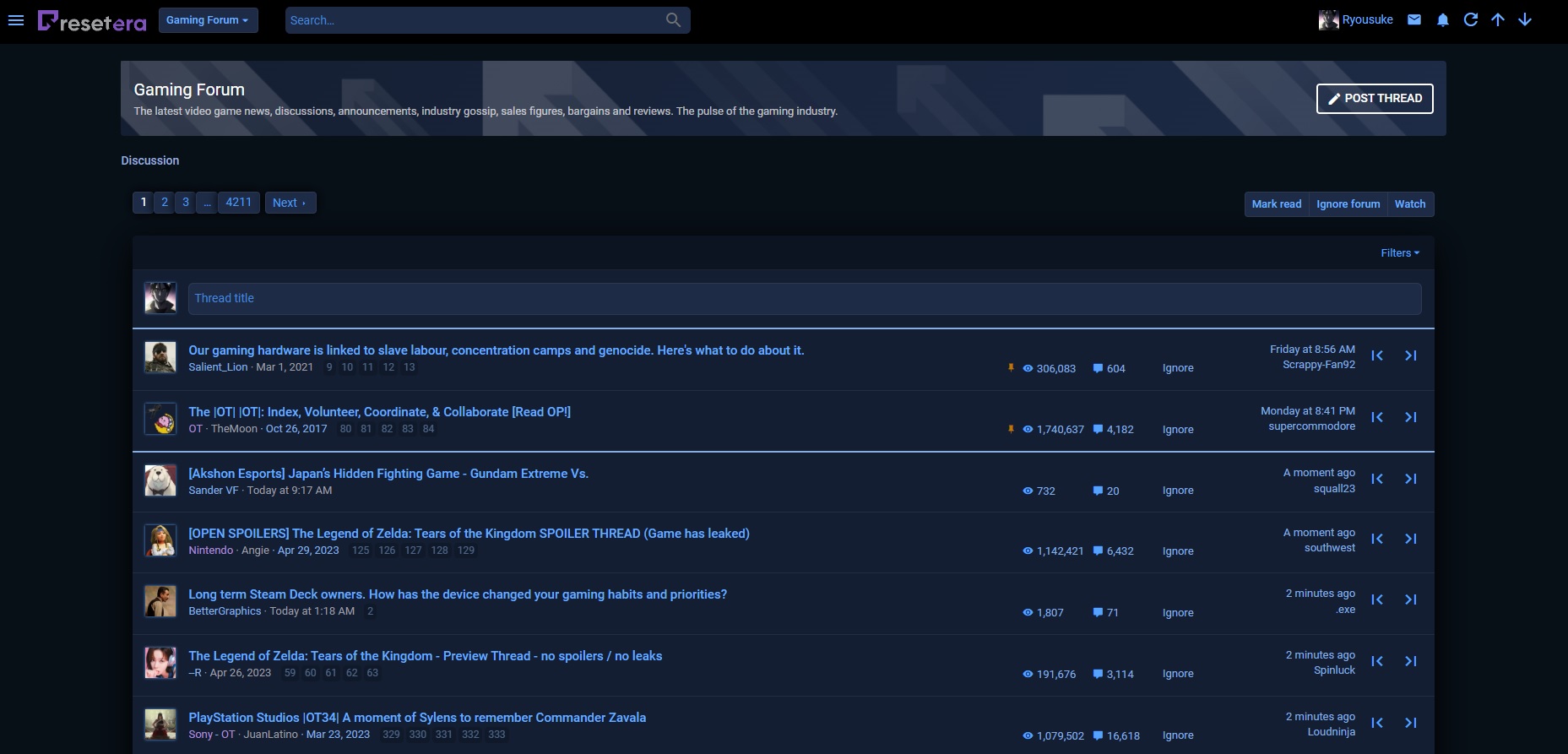Jump to last post of slave labour thread
The height and width of the screenshot is (754, 1568).
(x=1411, y=355)
